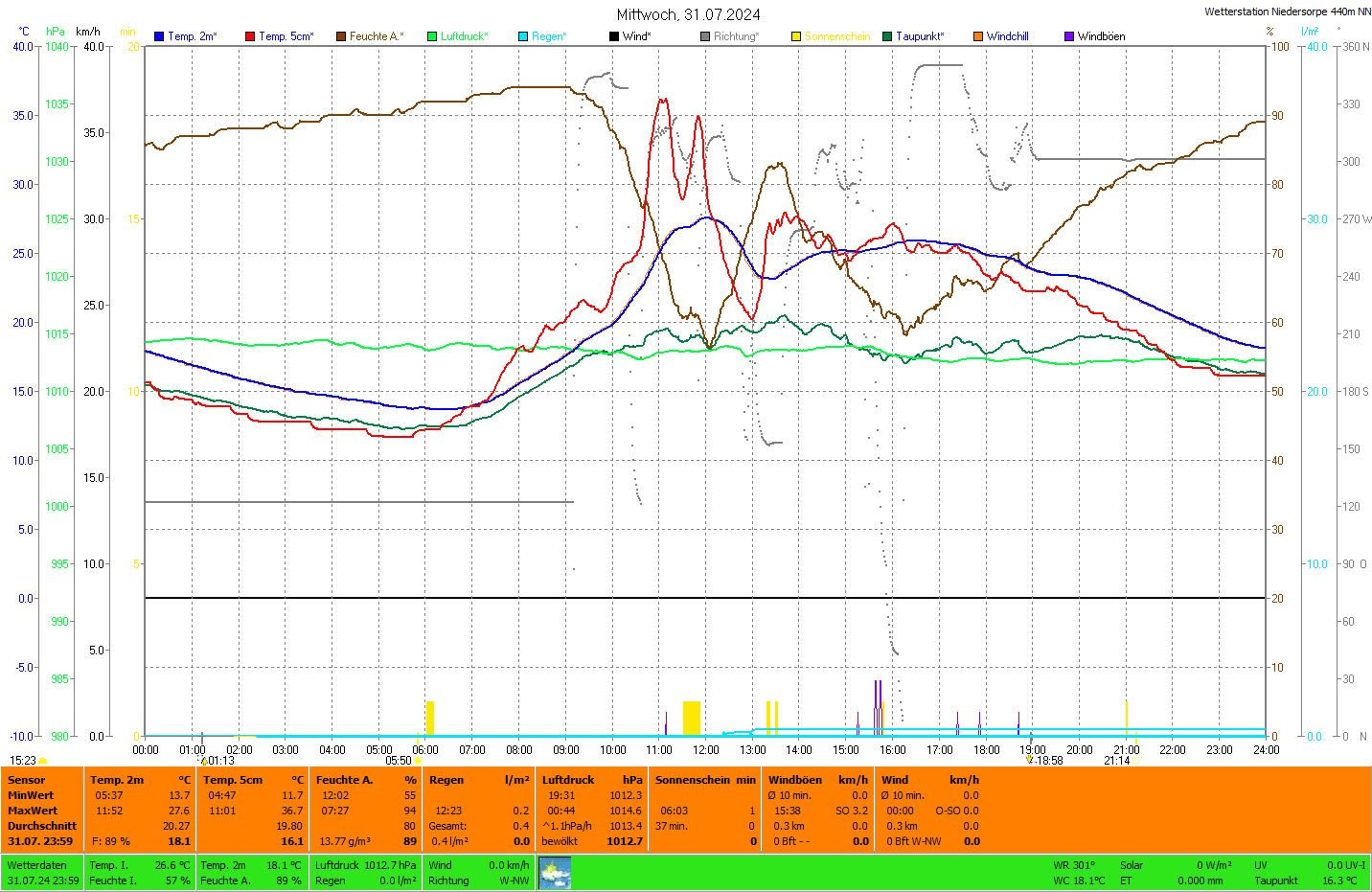Click the cloudy weather condition icon
The image size is (1372, 892).
click(x=555, y=873)
